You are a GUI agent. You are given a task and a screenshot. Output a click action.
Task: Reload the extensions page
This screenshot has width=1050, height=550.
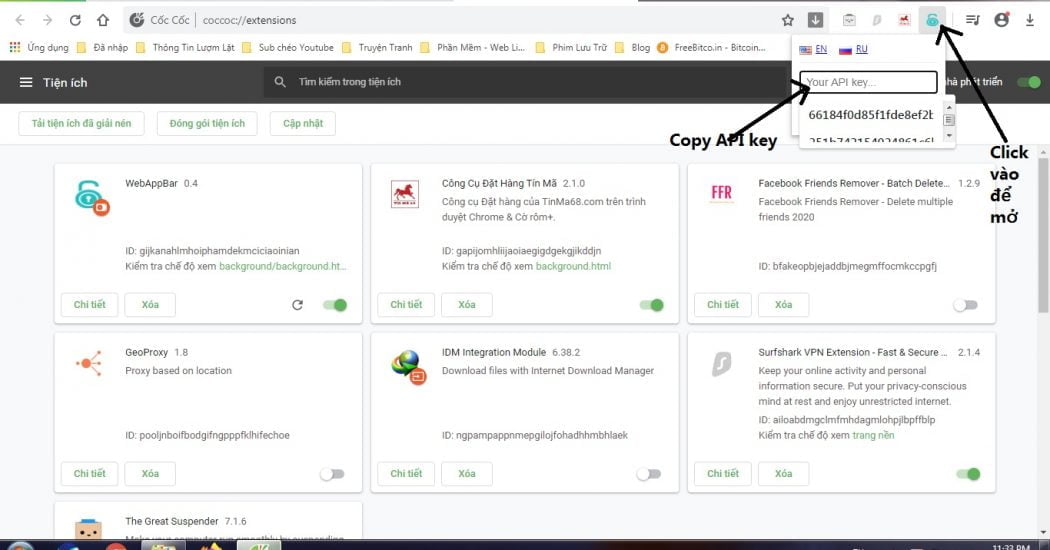click(75, 20)
